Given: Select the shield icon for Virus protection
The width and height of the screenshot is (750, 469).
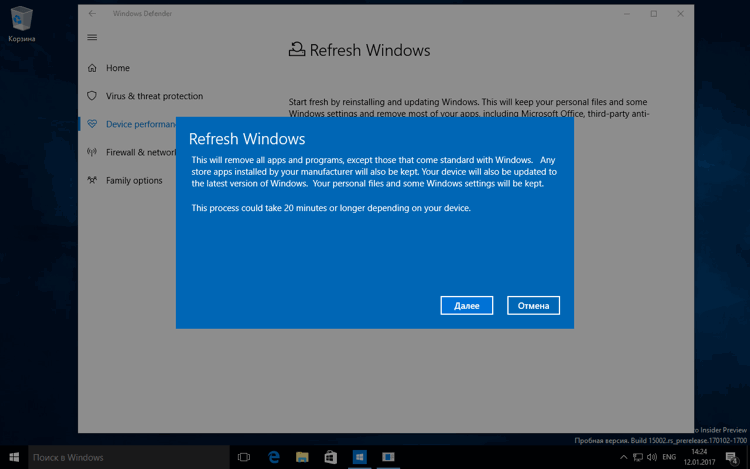Looking at the screenshot, I should (92, 96).
